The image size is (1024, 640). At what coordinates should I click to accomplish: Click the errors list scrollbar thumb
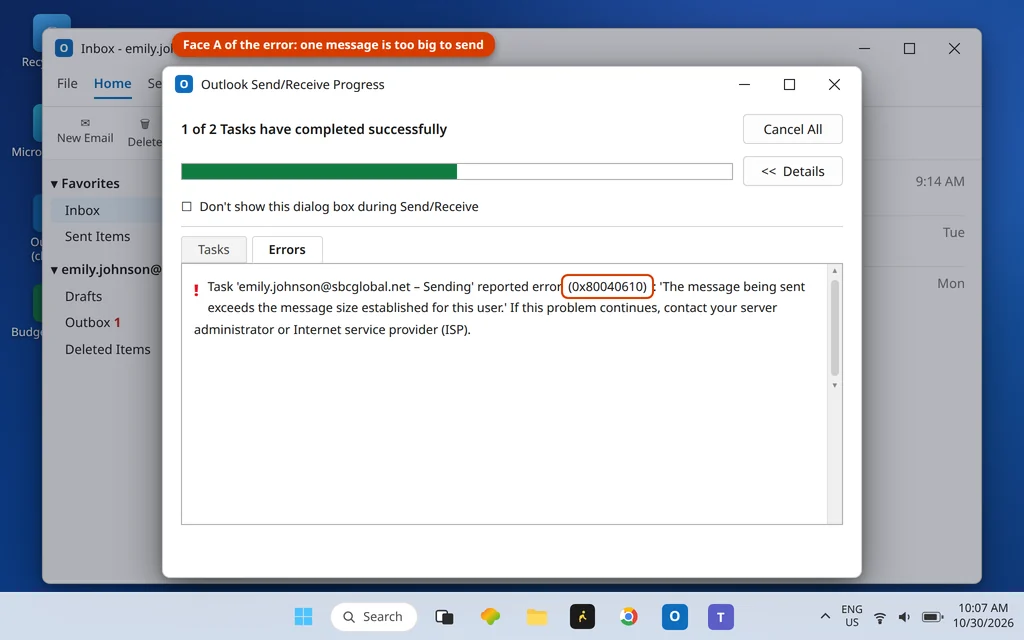coord(835,328)
